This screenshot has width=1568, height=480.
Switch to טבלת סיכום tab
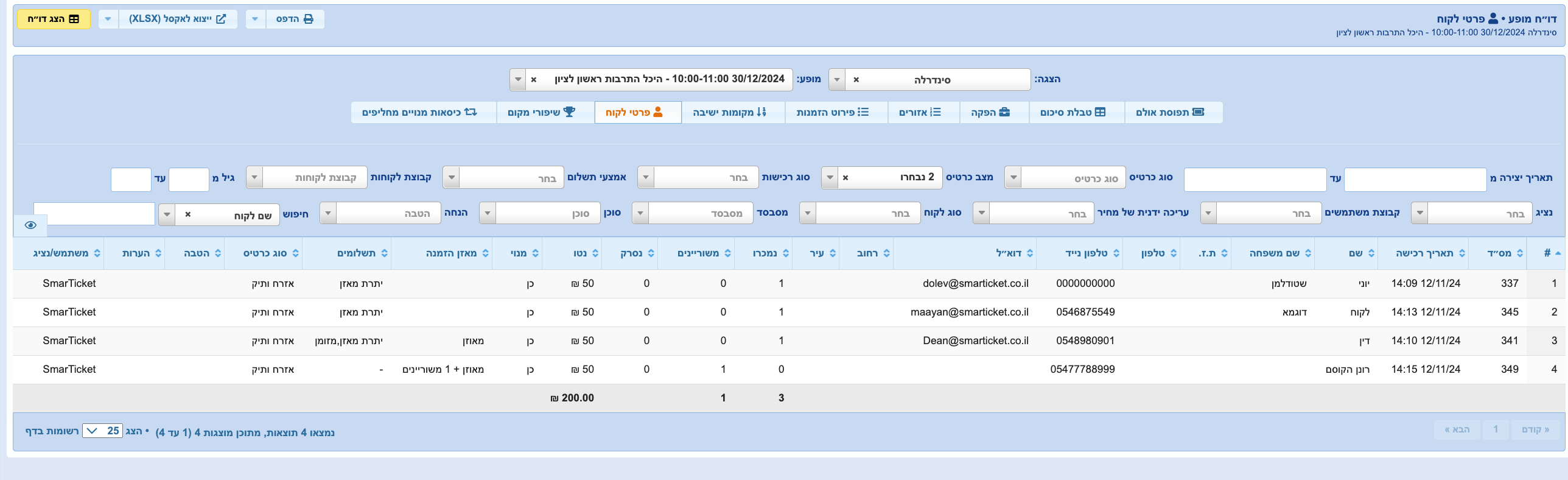pyautogui.click(x=1076, y=112)
